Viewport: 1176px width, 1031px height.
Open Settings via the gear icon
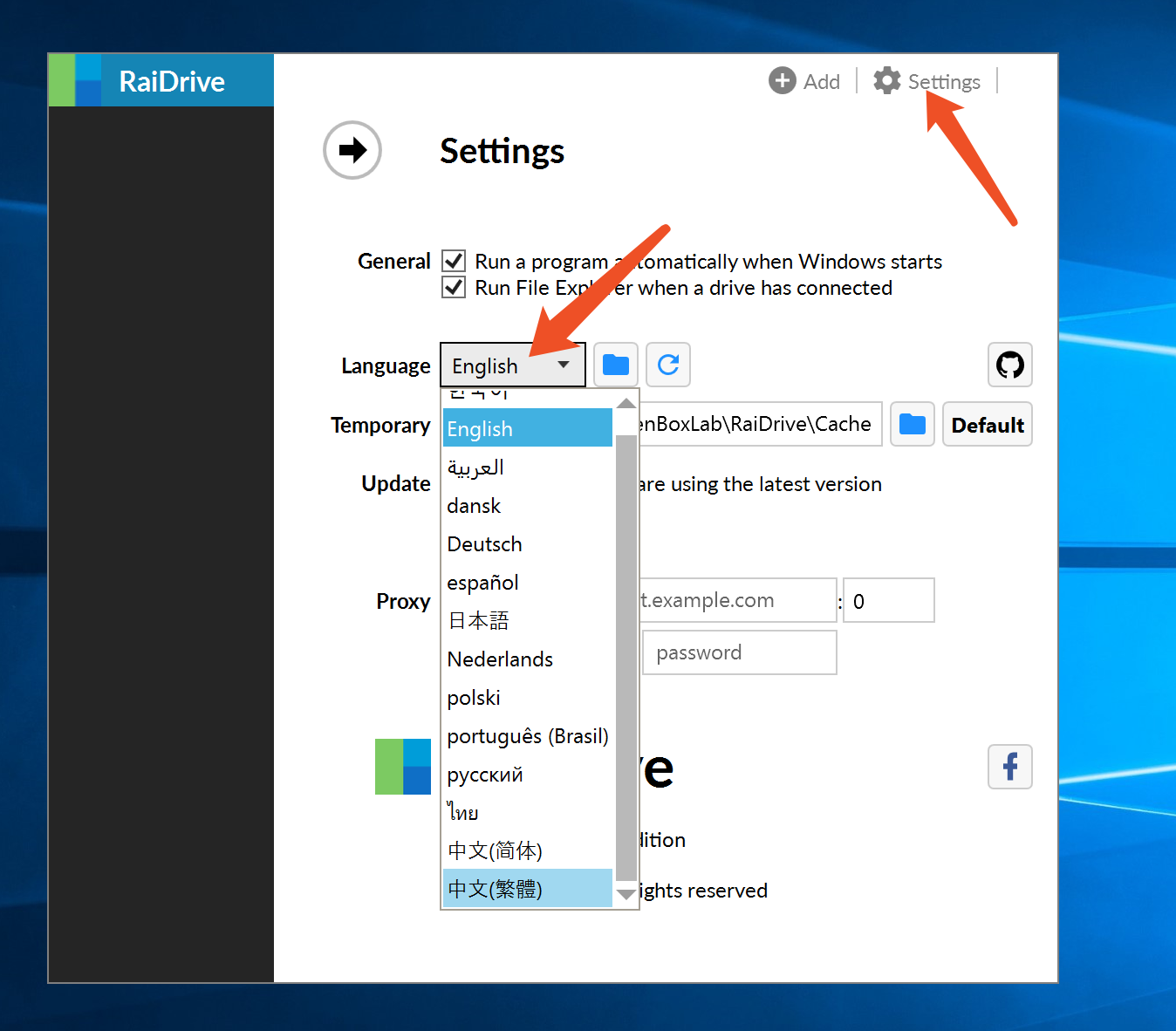pos(887,80)
